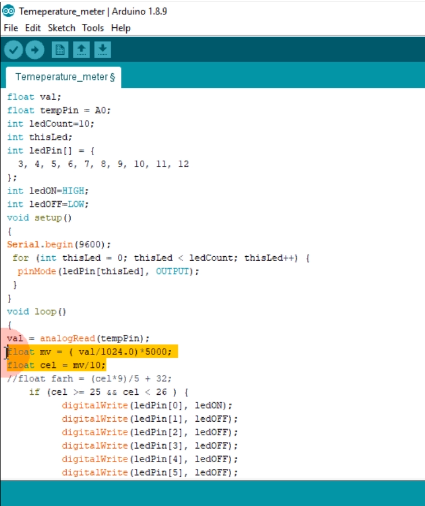Click the line 'float tempPin = A0;'

[59, 110]
